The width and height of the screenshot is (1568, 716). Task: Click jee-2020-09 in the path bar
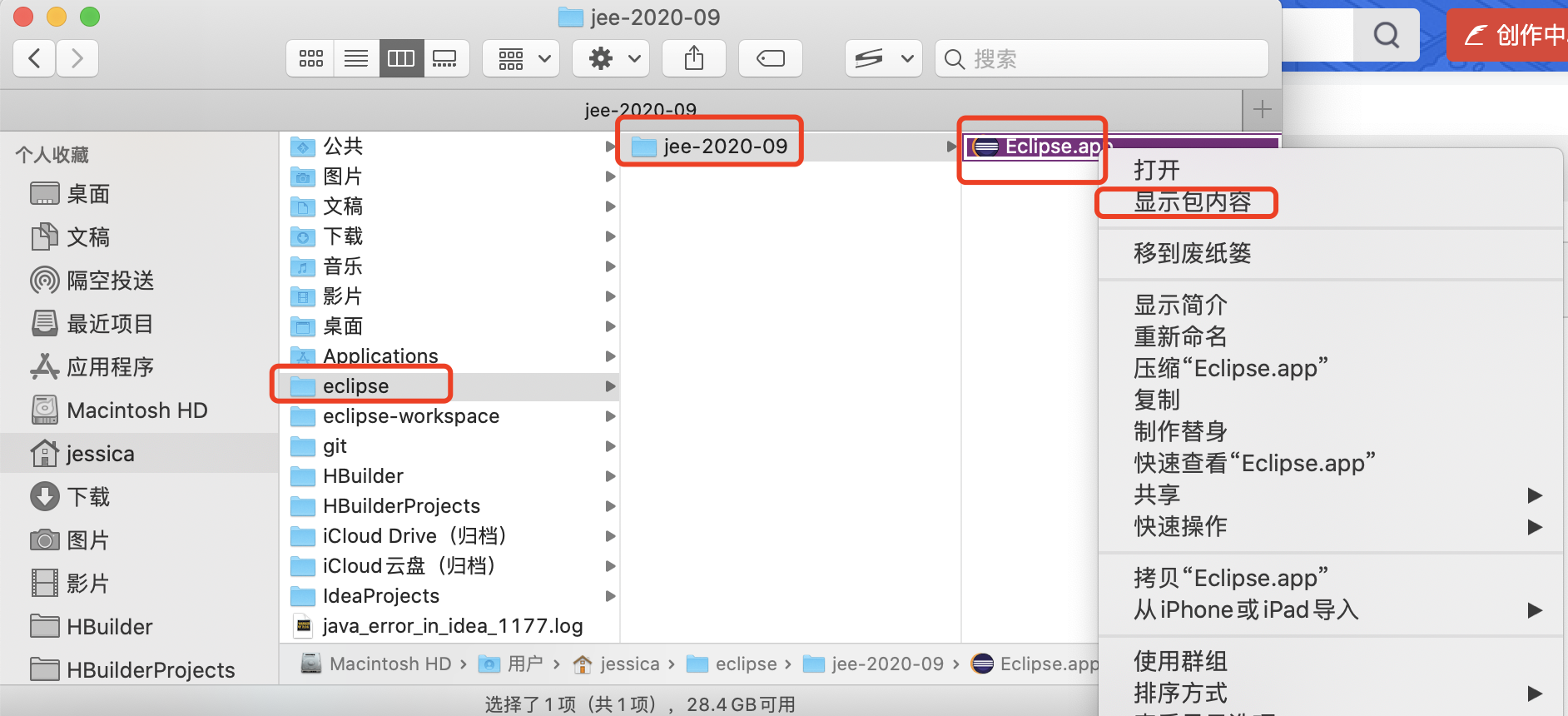(873, 664)
